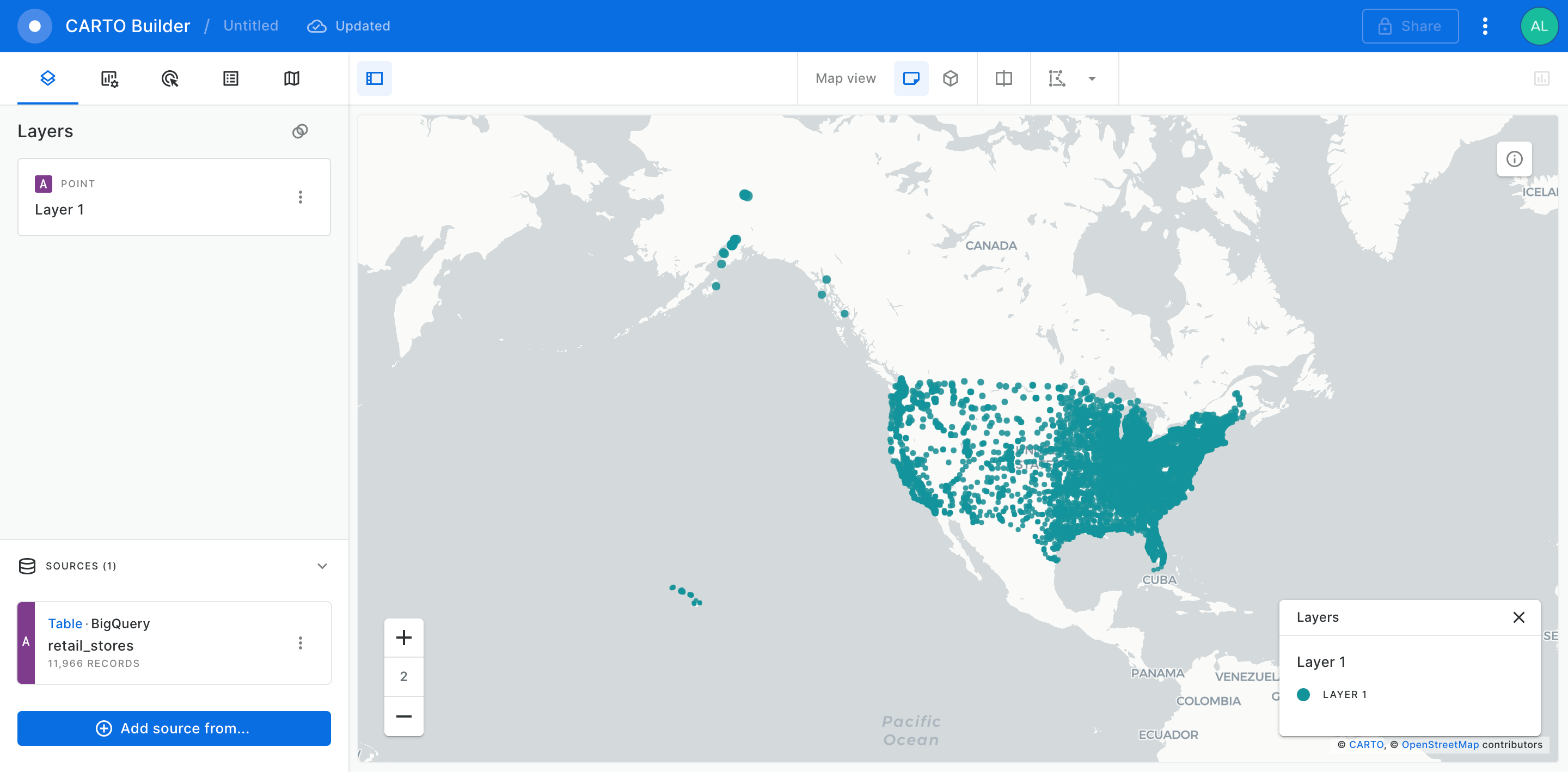Click the POINT layer type label
1568x772 pixels.
(x=78, y=184)
